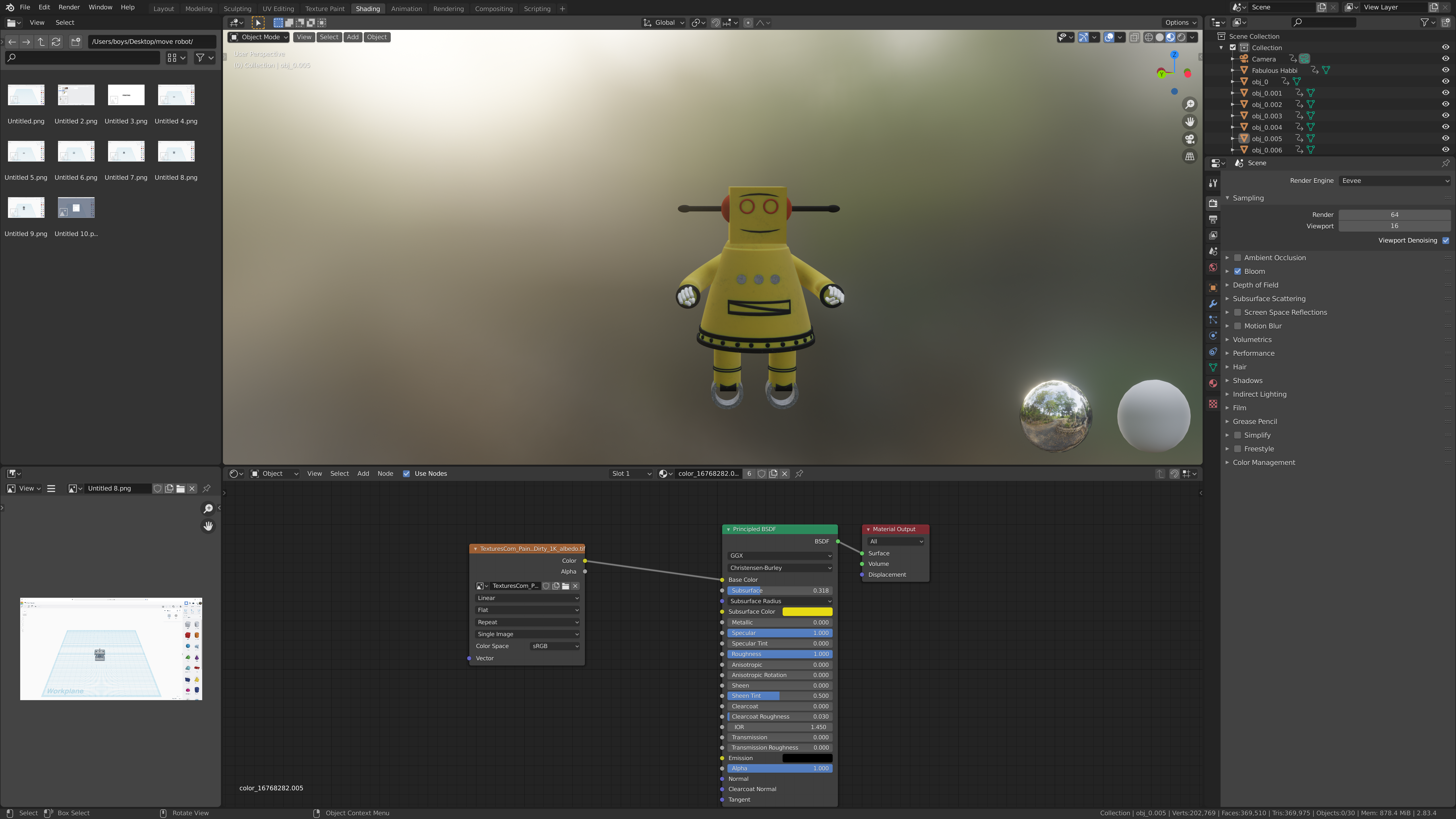Open the Render menu in top bar
This screenshot has width=1456, height=819.
69,7
